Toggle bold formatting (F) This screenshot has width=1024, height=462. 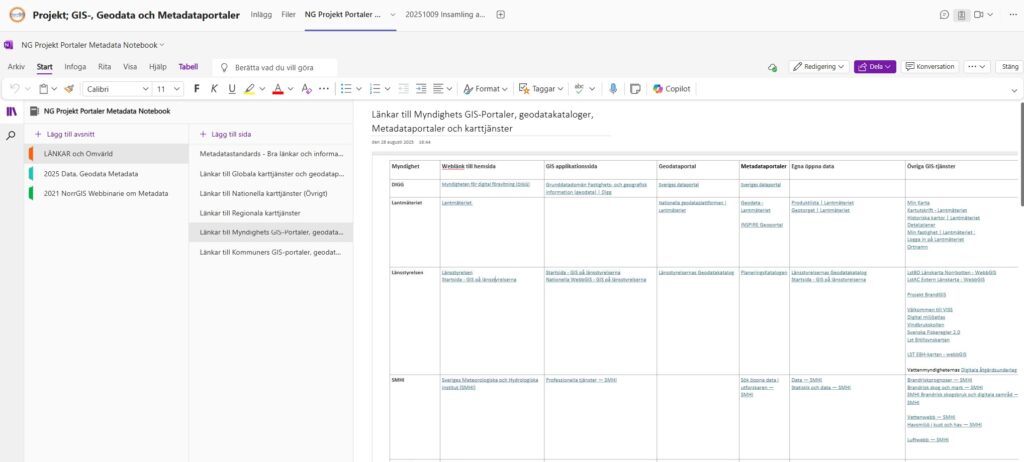click(x=197, y=89)
